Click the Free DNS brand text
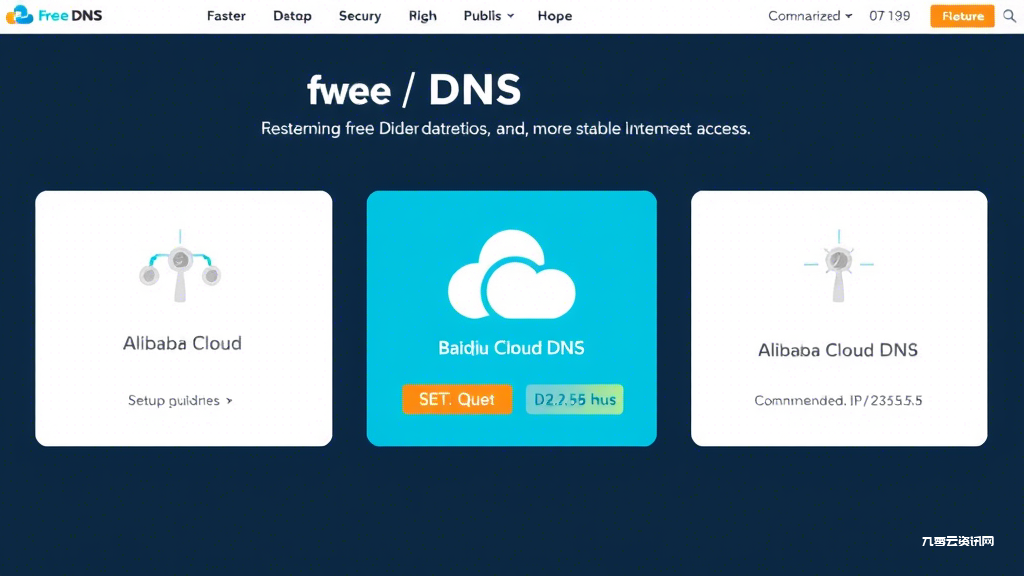1024x576 pixels. pyautogui.click(x=70, y=16)
